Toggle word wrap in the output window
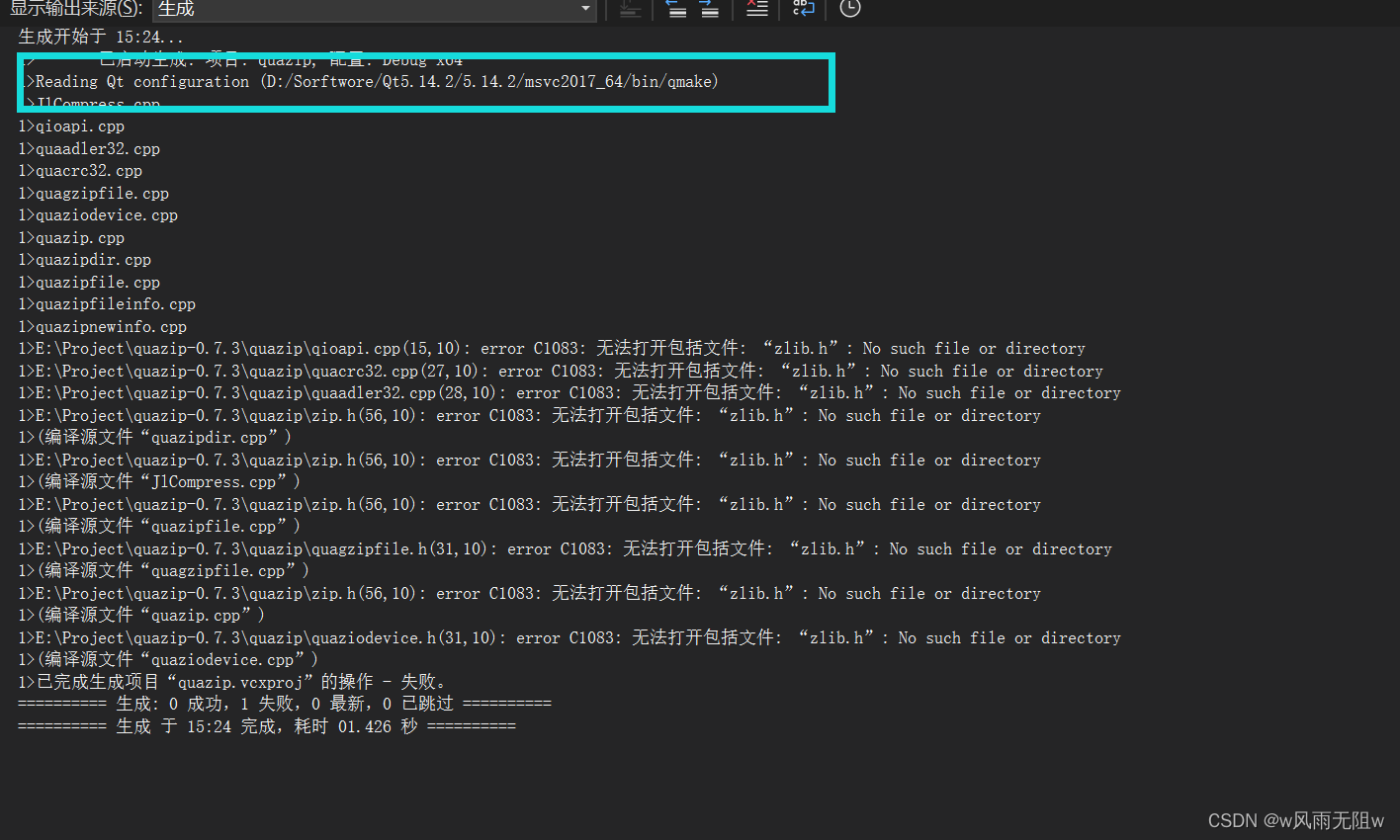The height and width of the screenshot is (840, 1400). point(804,9)
